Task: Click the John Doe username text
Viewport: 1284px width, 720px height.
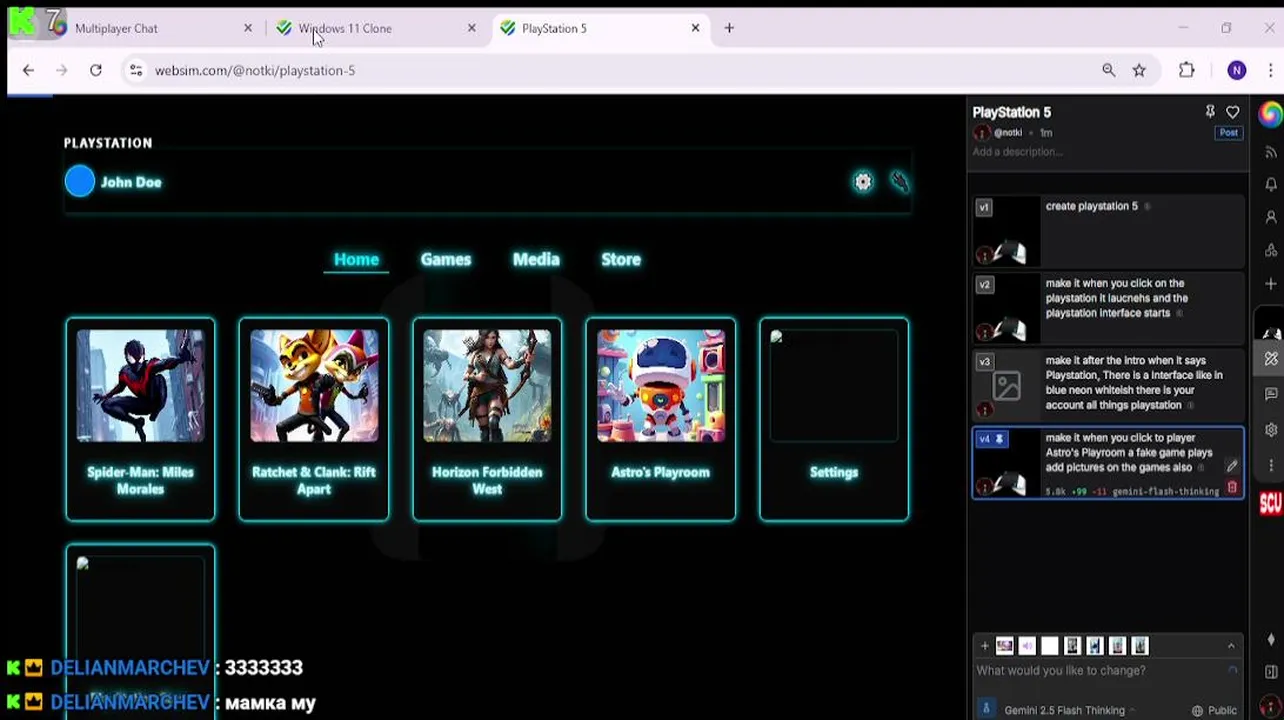Action: coord(131,182)
